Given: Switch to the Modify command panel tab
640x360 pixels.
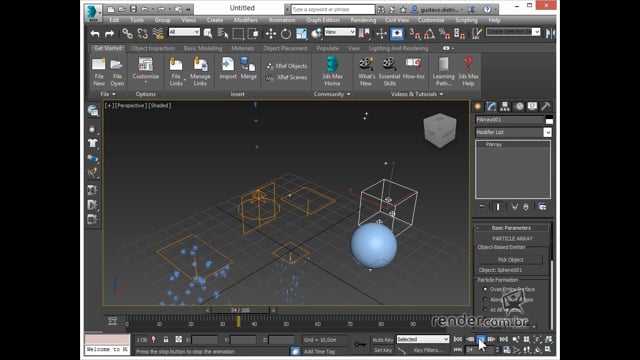Looking at the screenshot, I should coord(491,107).
